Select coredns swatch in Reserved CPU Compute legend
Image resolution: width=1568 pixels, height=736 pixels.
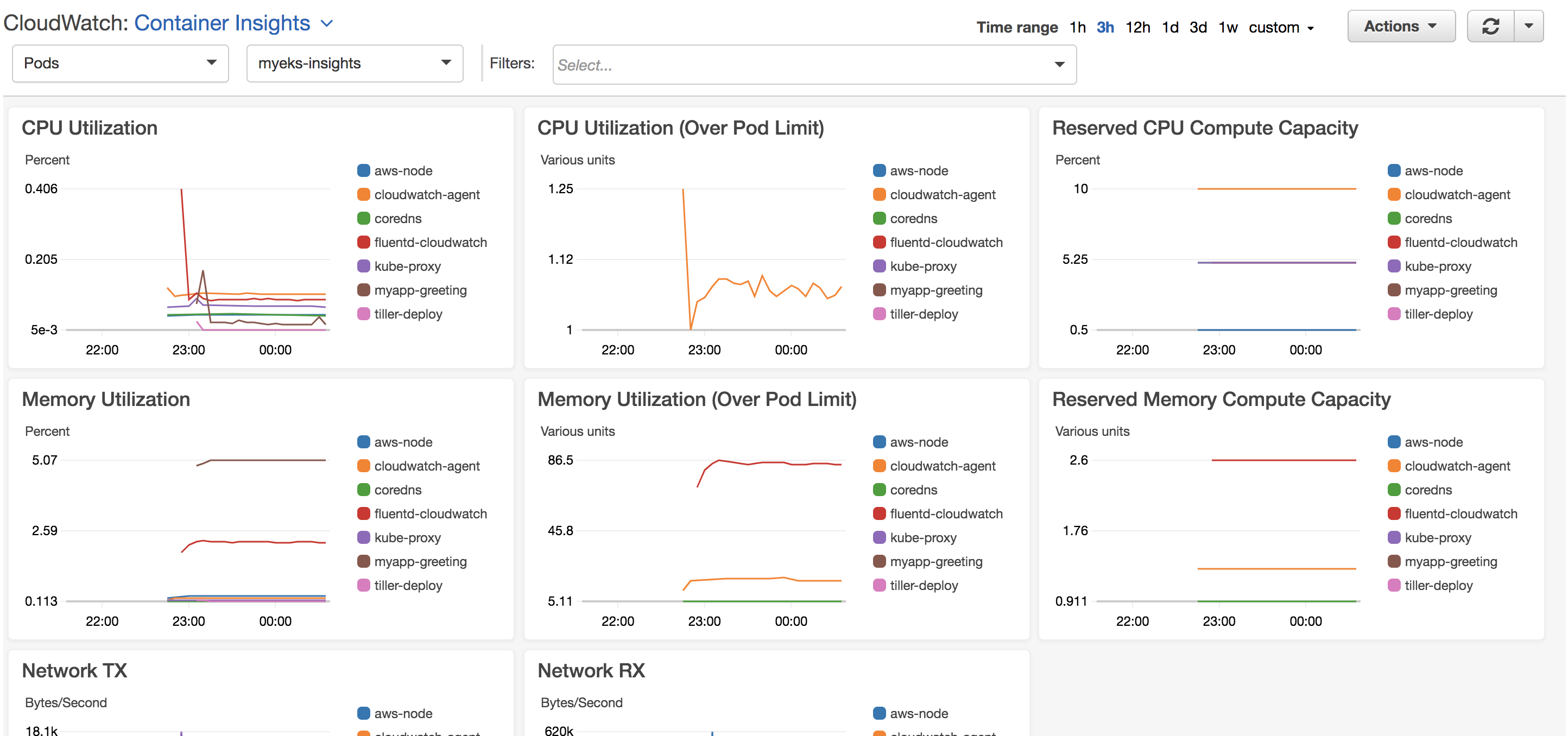pos(1394,218)
